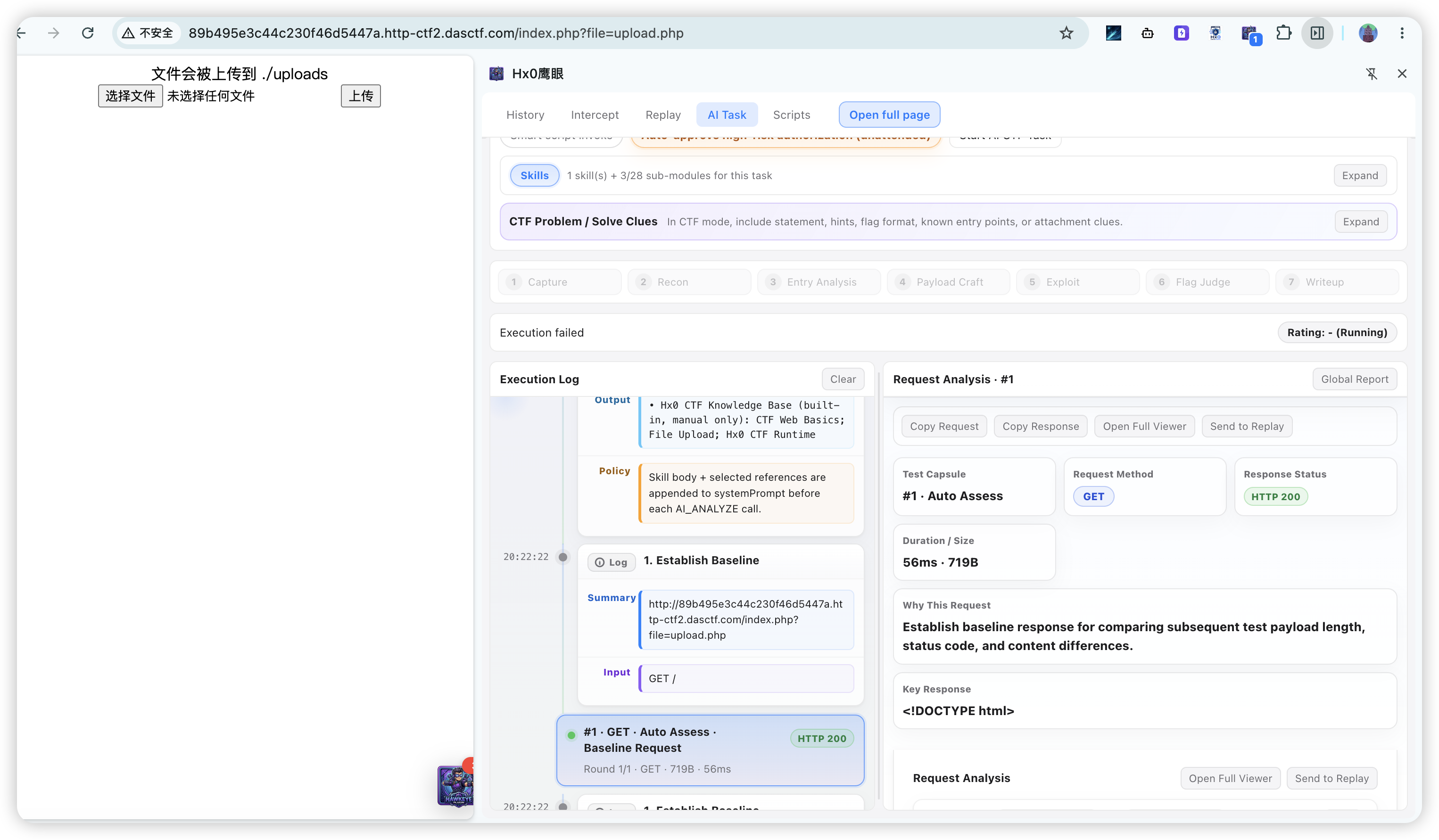The height and width of the screenshot is (840, 1439).
Task: Select the Entry Analysis step
Action: 819,282
